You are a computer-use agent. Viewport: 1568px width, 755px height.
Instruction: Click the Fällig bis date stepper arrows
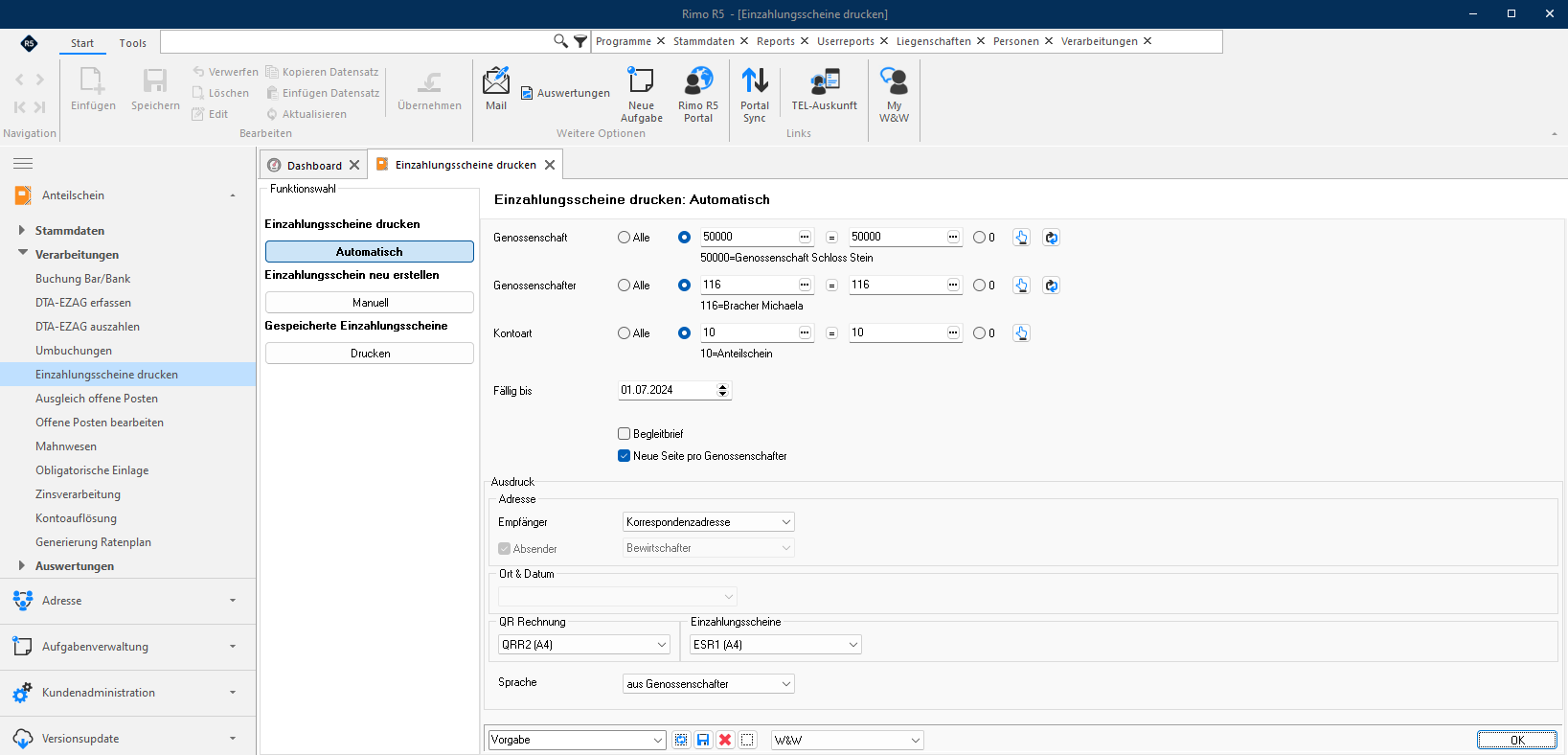(723, 391)
